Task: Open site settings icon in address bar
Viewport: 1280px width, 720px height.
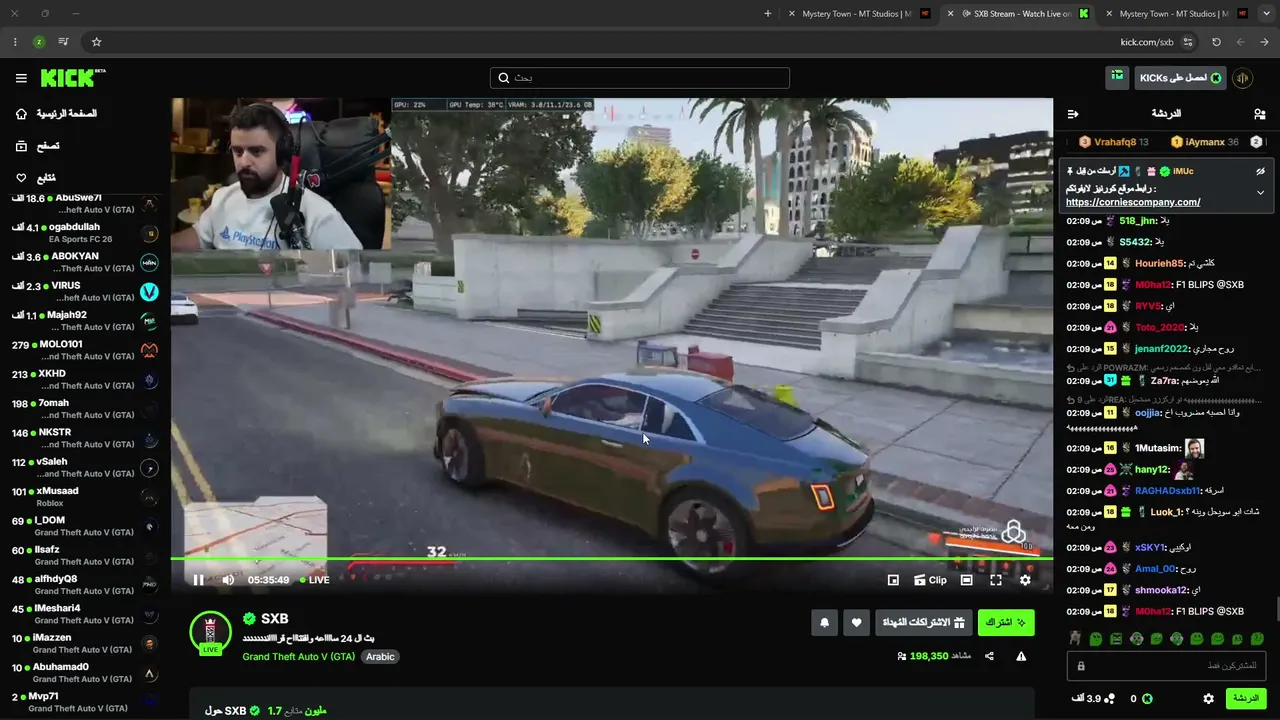Action: pos(1188,42)
